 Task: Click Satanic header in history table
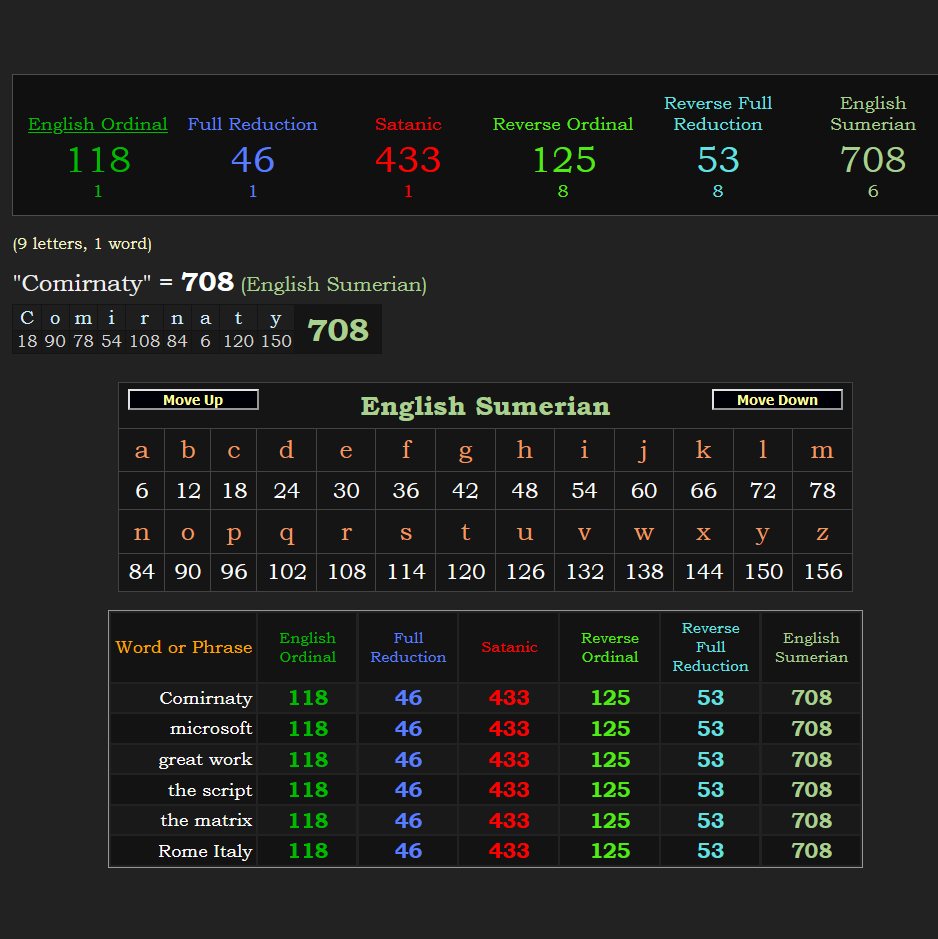click(509, 647)
